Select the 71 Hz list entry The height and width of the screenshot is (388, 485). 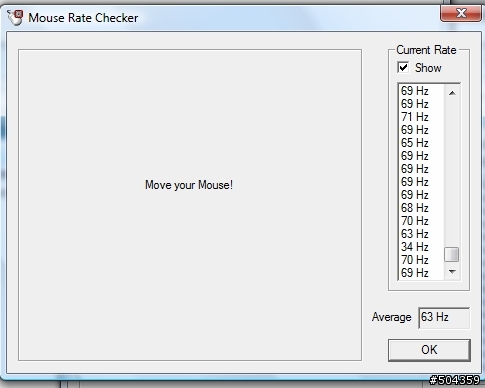(x=422, y=117)
